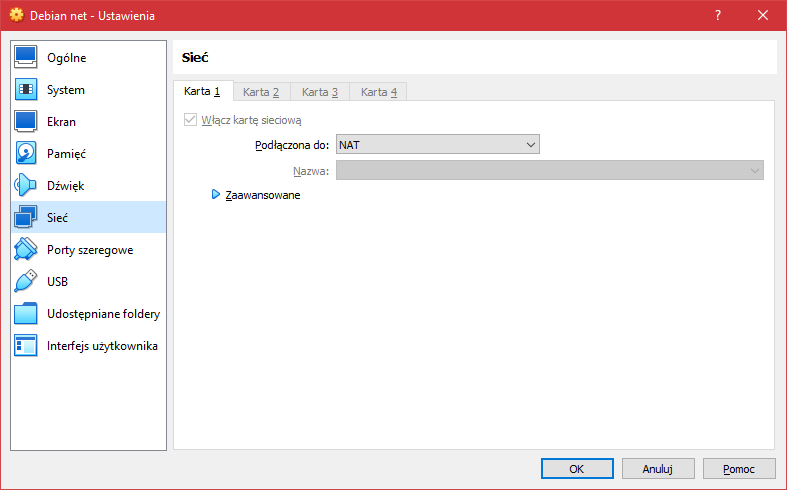
Task: Go to the Karta 4 tab
Action: coord(379,92)
